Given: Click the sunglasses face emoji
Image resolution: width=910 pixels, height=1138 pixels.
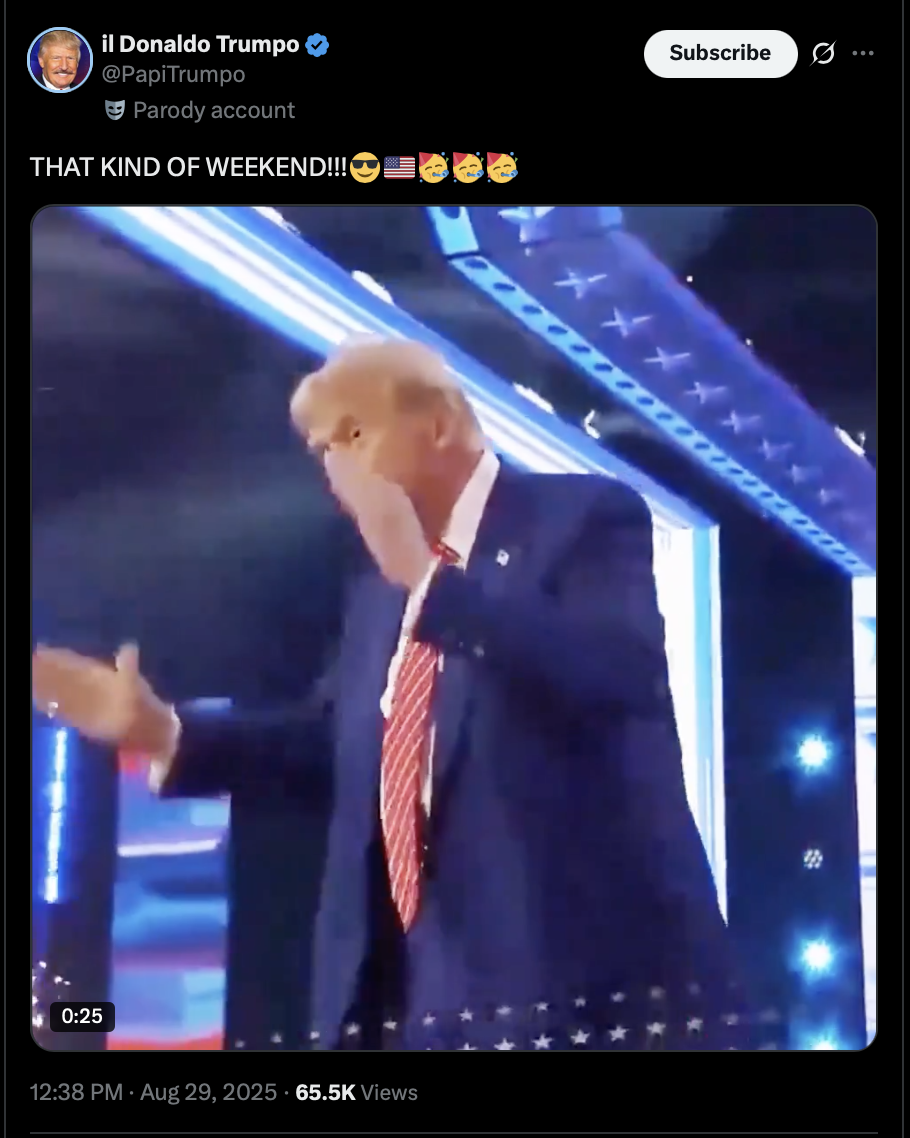Looking at the screenshot, I should pos(364,168).
